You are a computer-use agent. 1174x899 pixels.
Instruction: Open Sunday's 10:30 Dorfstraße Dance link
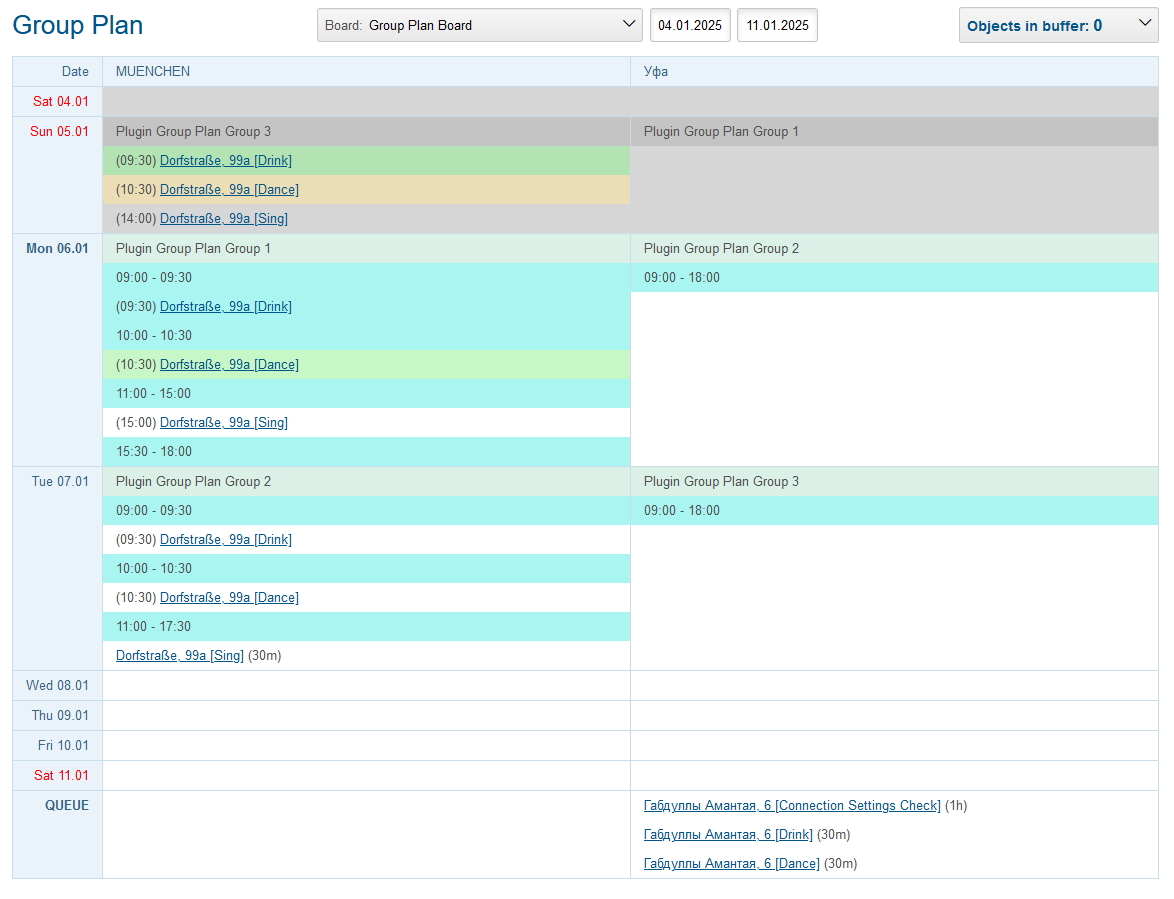(229, 190)
